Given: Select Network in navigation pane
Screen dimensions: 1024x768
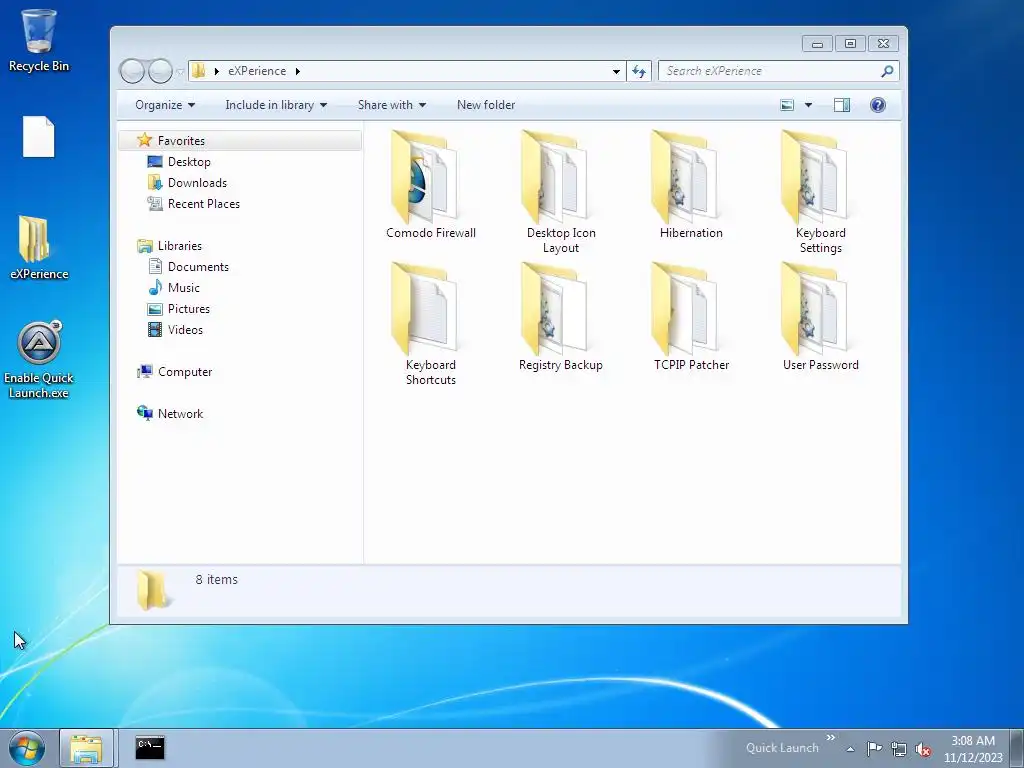Looking at the screenshot, I should (x=180, y=413).
